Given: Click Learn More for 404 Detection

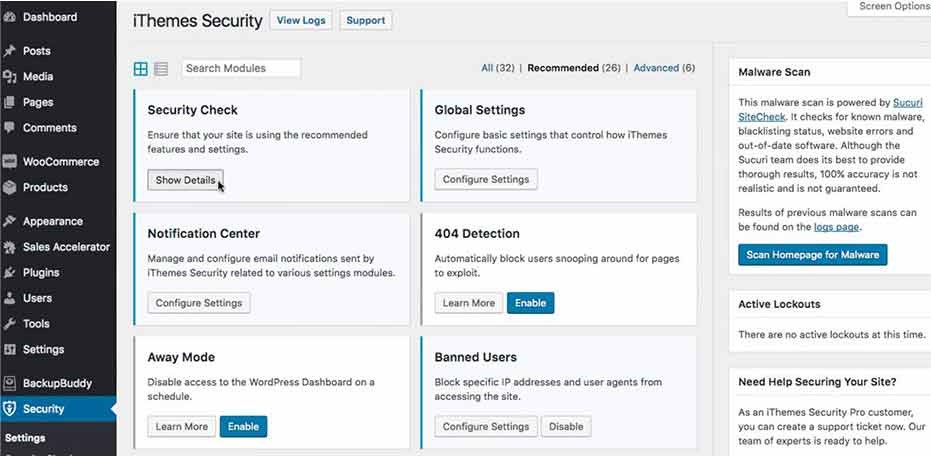Looking at the screenshot, I should pyautogui.click(x=468, y=303).
